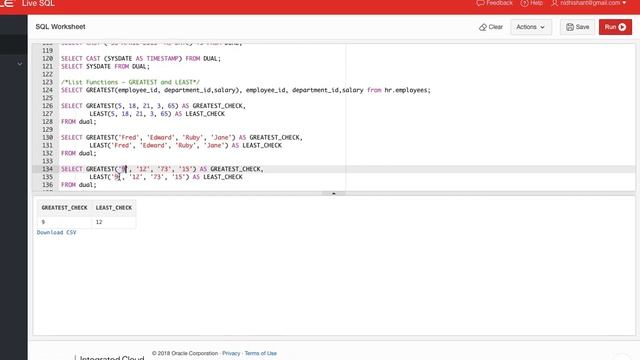Click the play arrow icon in Run
640x360 pixels.
(x=622, y=27)
